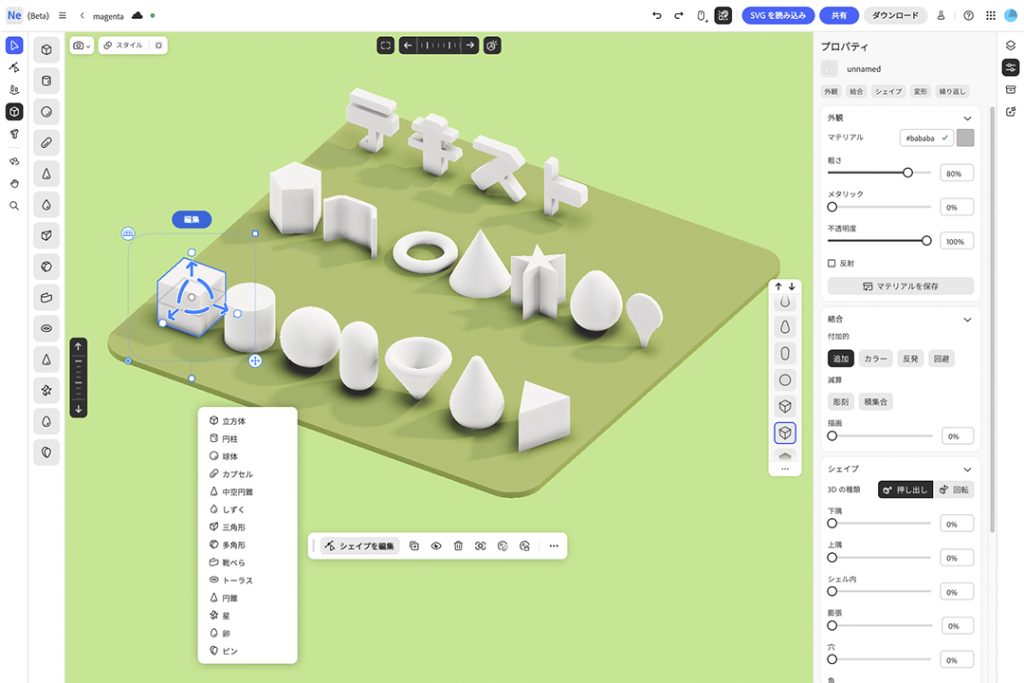Viewport: 1024px width, 683px height.
Task: Click the ダウンロード button
Action: coord(895,16)
